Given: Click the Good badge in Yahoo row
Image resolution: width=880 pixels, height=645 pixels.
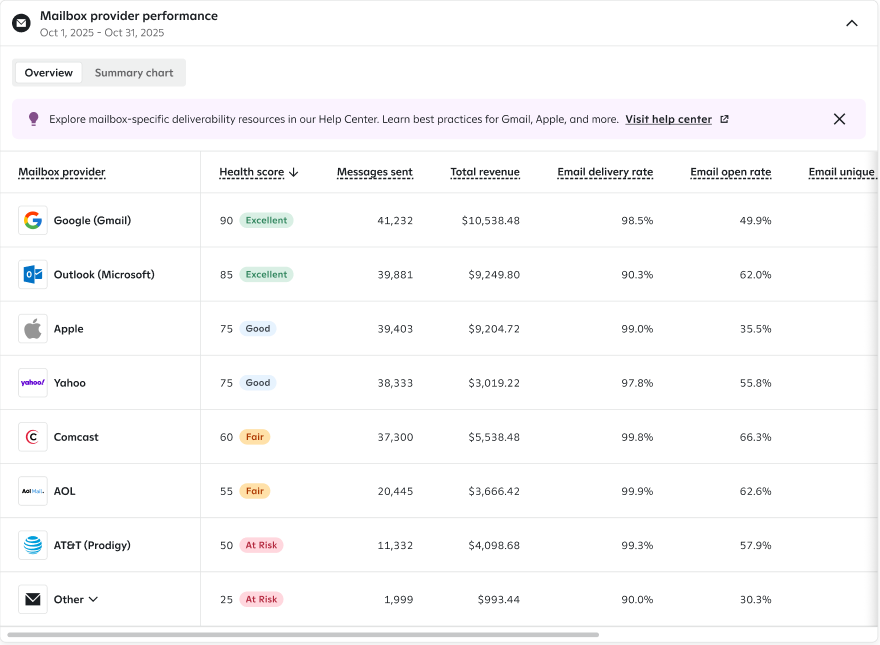Looking at the screenshot, I should point(258,383).
